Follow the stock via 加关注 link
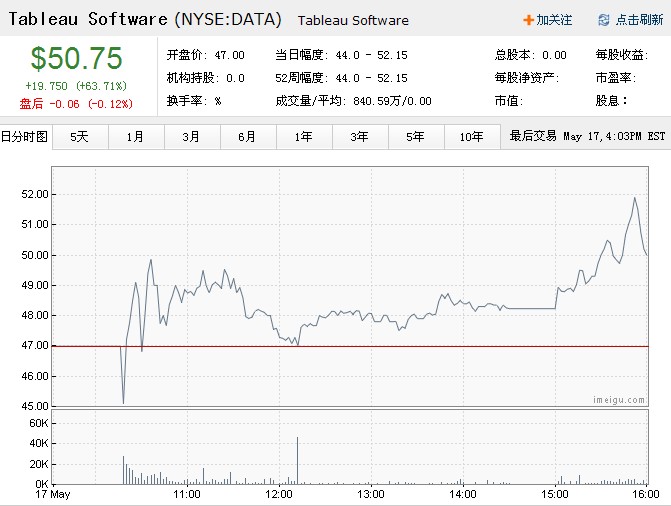 554,20
